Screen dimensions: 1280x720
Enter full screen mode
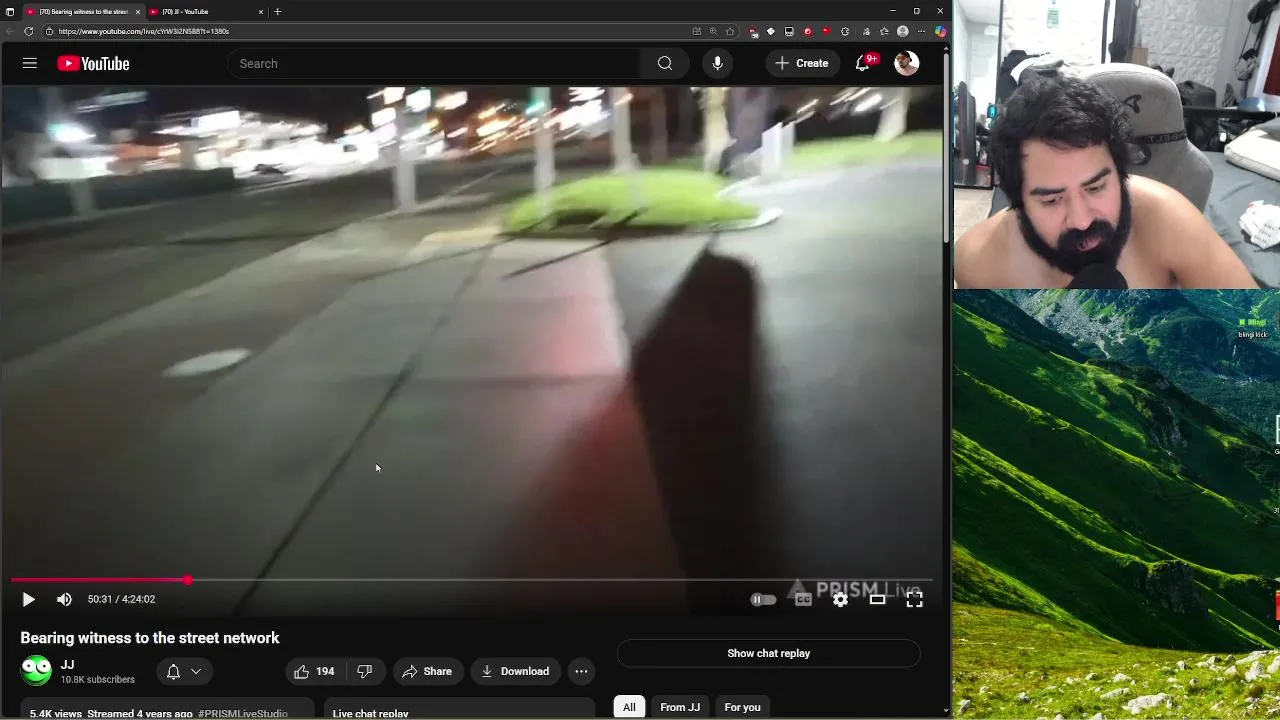pyautogui.click(x=914, y=599)
